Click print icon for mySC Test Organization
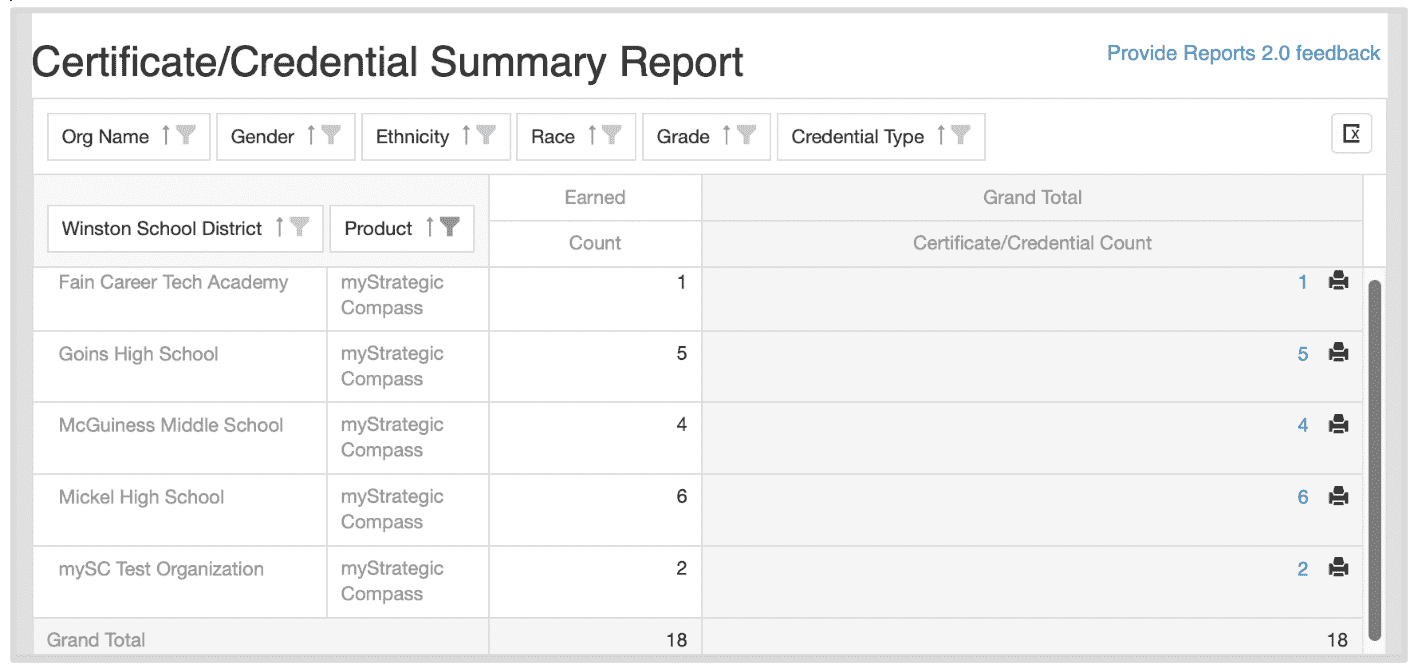 [x=1338, y=568]
